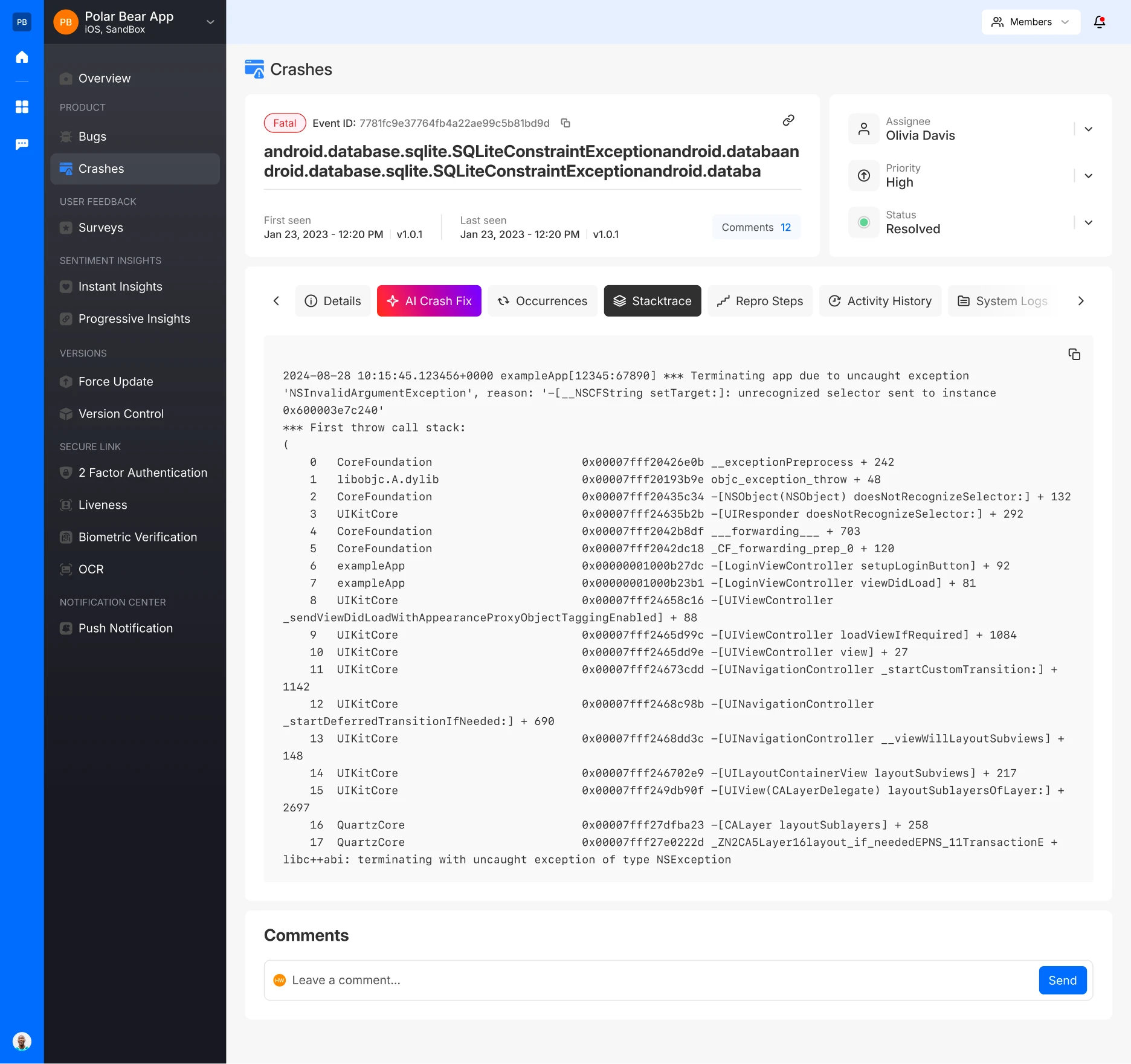Image resolution: width=1131 pixels, height=1064 pixels.
Task: Click the notification bell icon
Action: [1099, 22]
